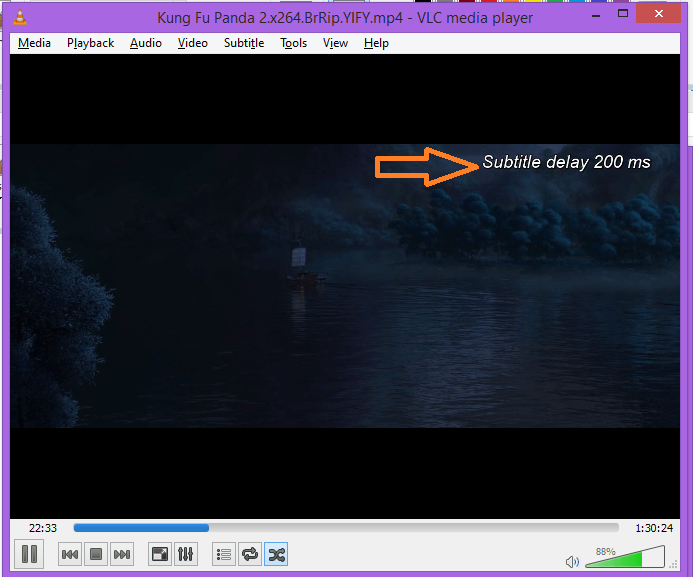Skip to previous media track

pyautogui.click(x=70, y=554)
